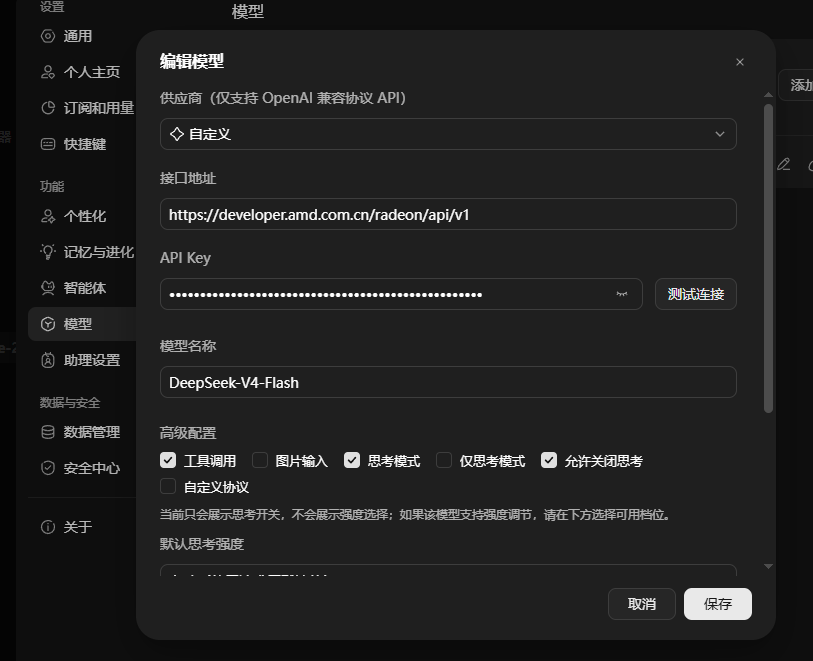Screen dimensions: 813x661
Task: Enable the 图片输入 checkbox
Action: coord(260,460)
